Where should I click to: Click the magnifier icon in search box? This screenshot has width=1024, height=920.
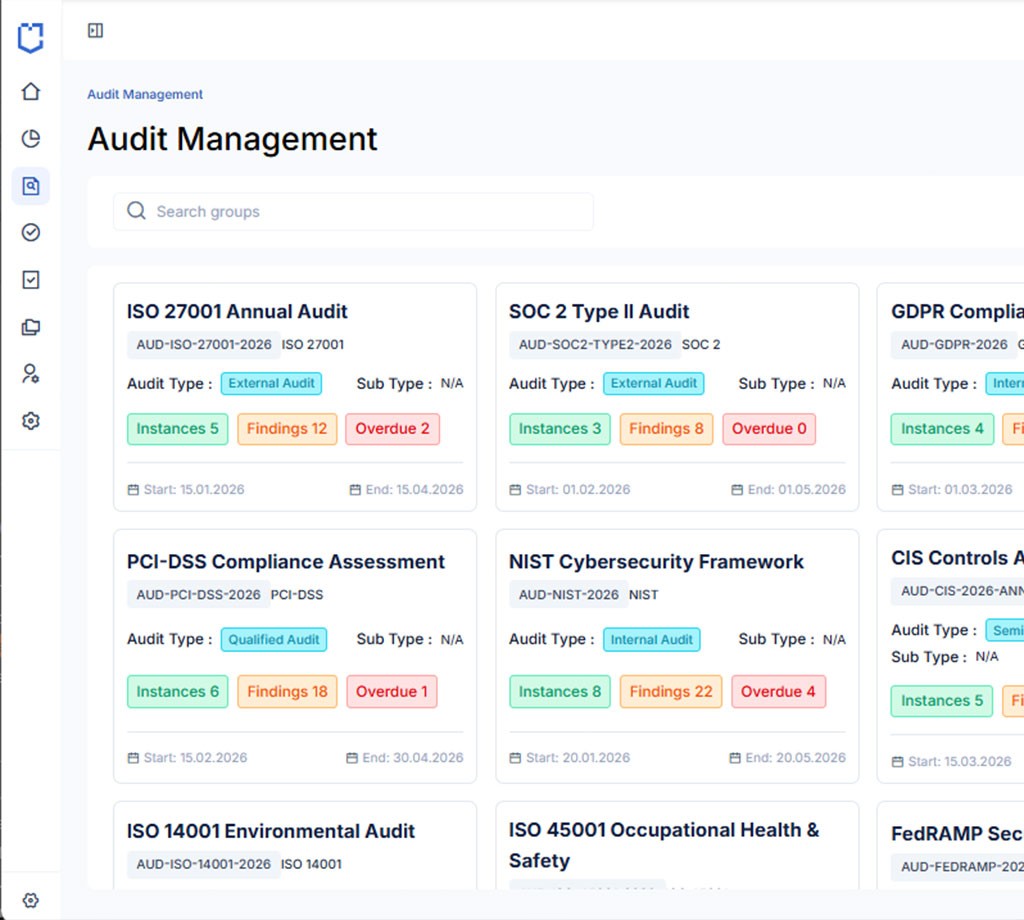coord(136,211)
